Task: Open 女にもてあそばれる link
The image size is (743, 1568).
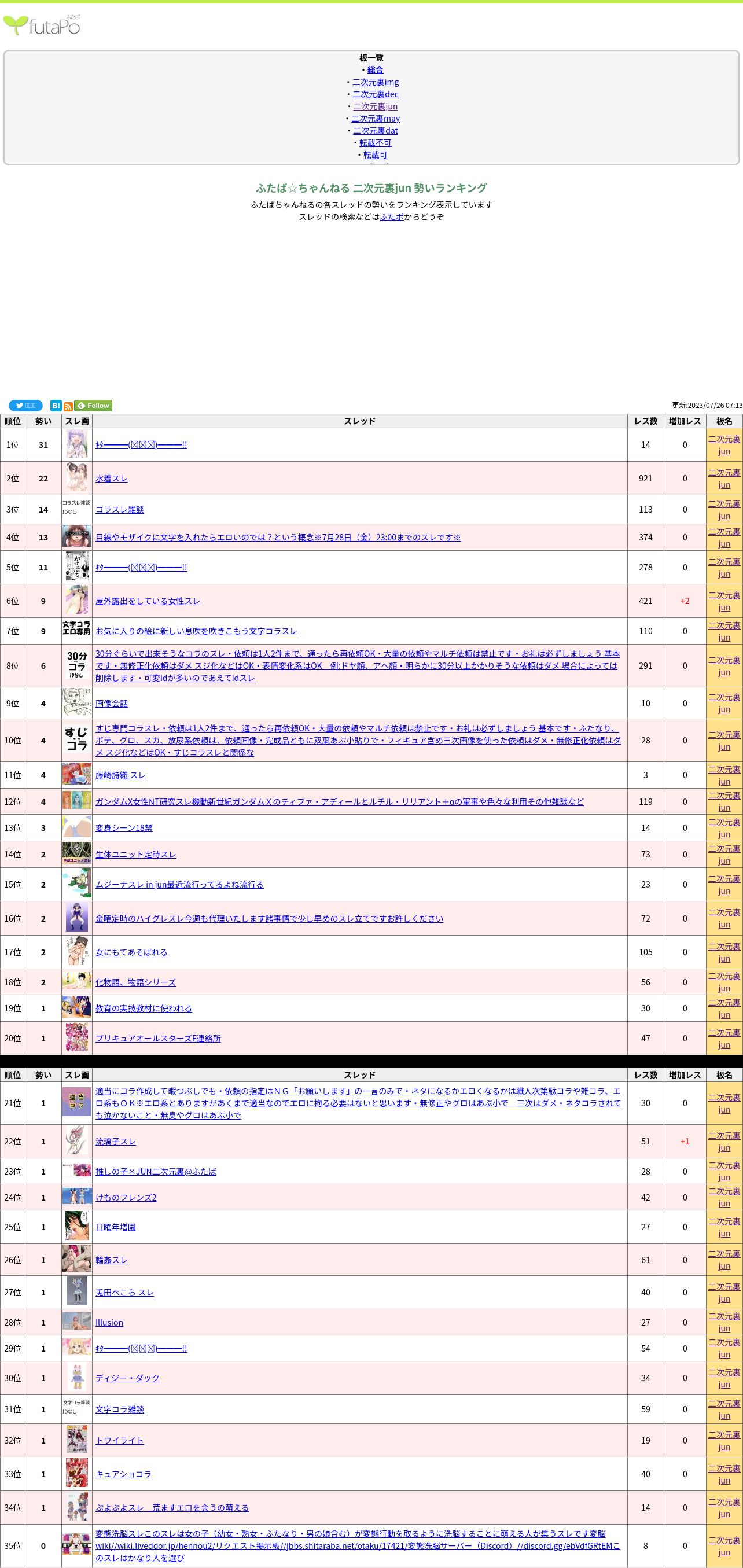Action: point(131,952)
